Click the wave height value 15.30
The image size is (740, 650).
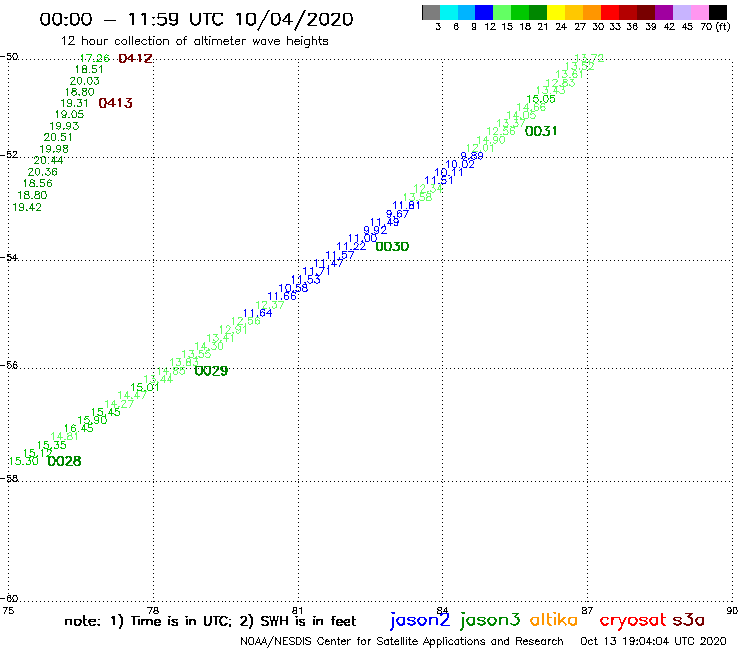[24, 461]
